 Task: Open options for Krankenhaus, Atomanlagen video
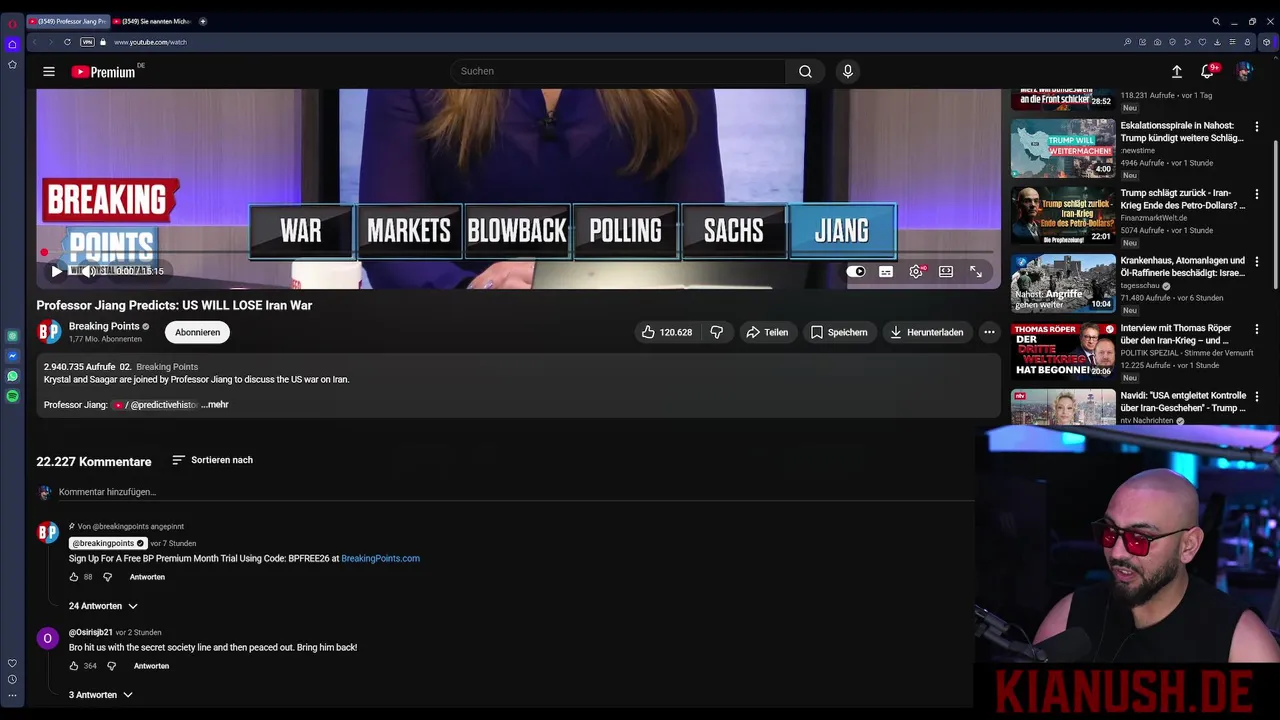click(1257, 261)
